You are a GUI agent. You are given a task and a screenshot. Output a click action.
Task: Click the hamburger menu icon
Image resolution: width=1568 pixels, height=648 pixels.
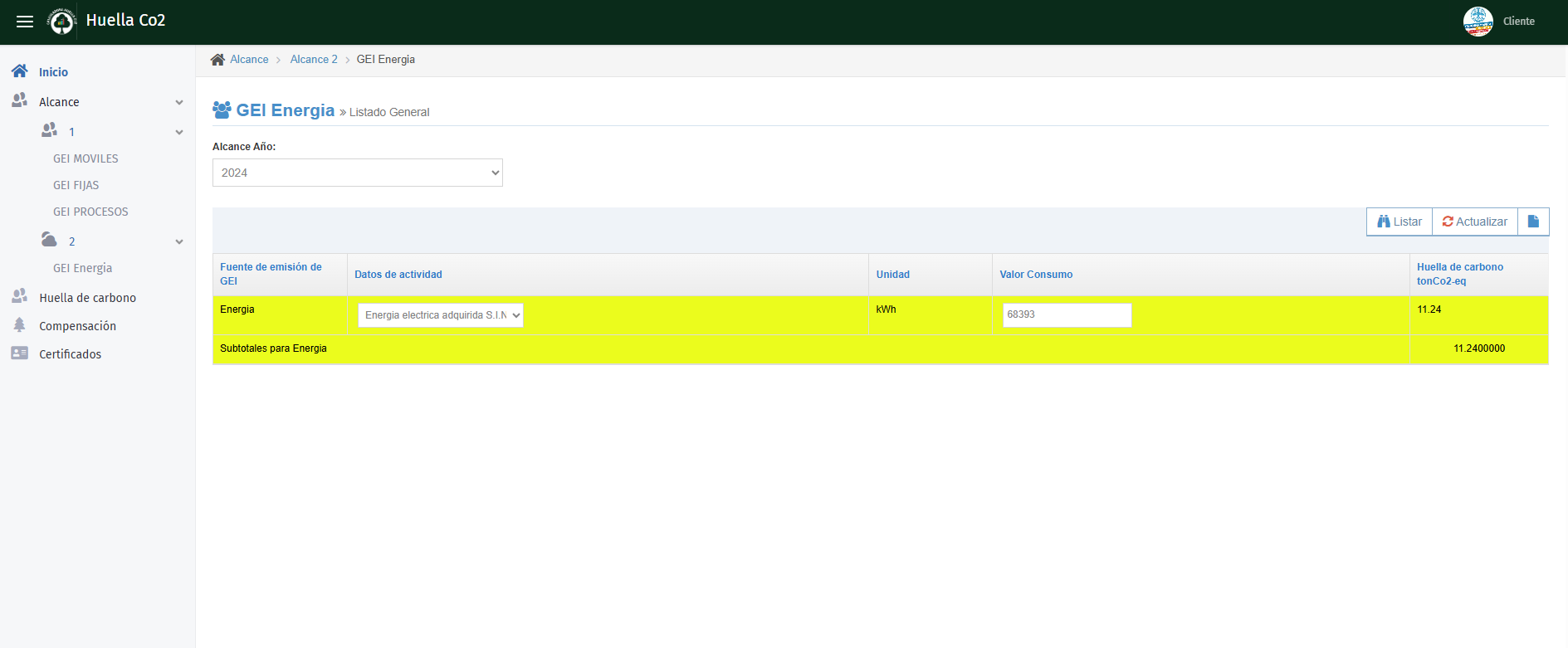pos(25,22)
